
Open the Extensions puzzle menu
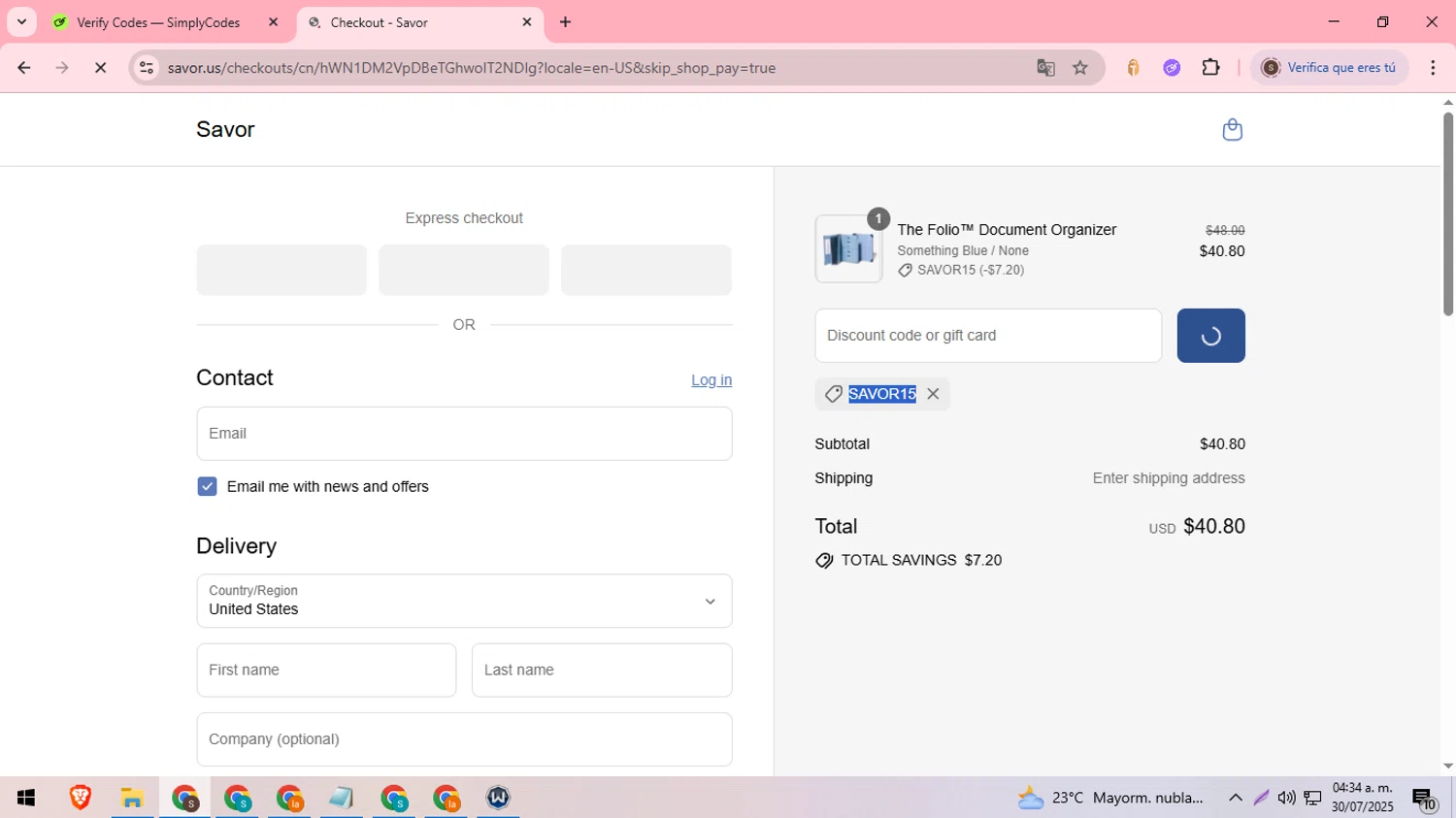pos(1210,68)
